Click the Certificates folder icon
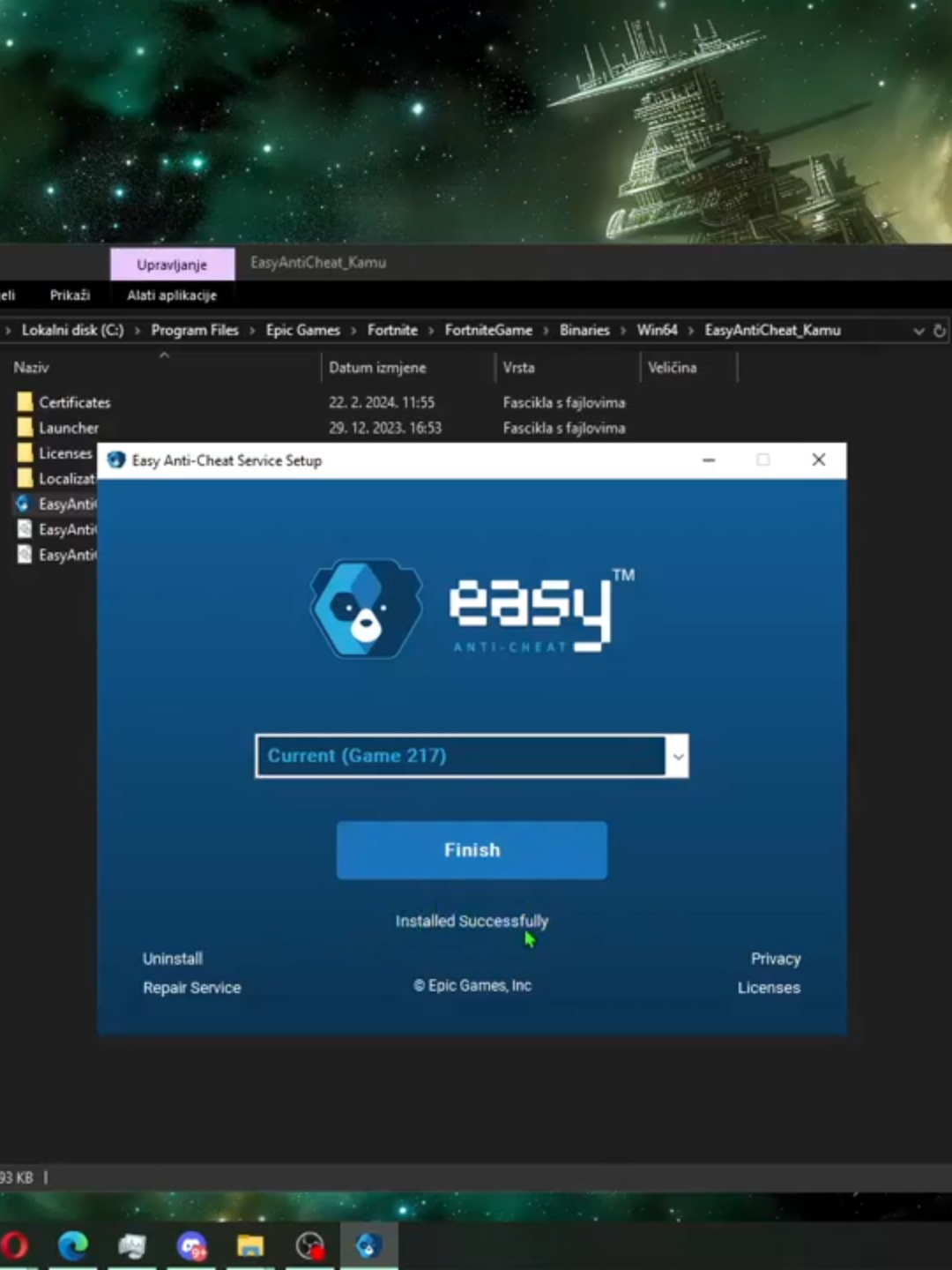Screen dimensions: 952x1270 25,402
